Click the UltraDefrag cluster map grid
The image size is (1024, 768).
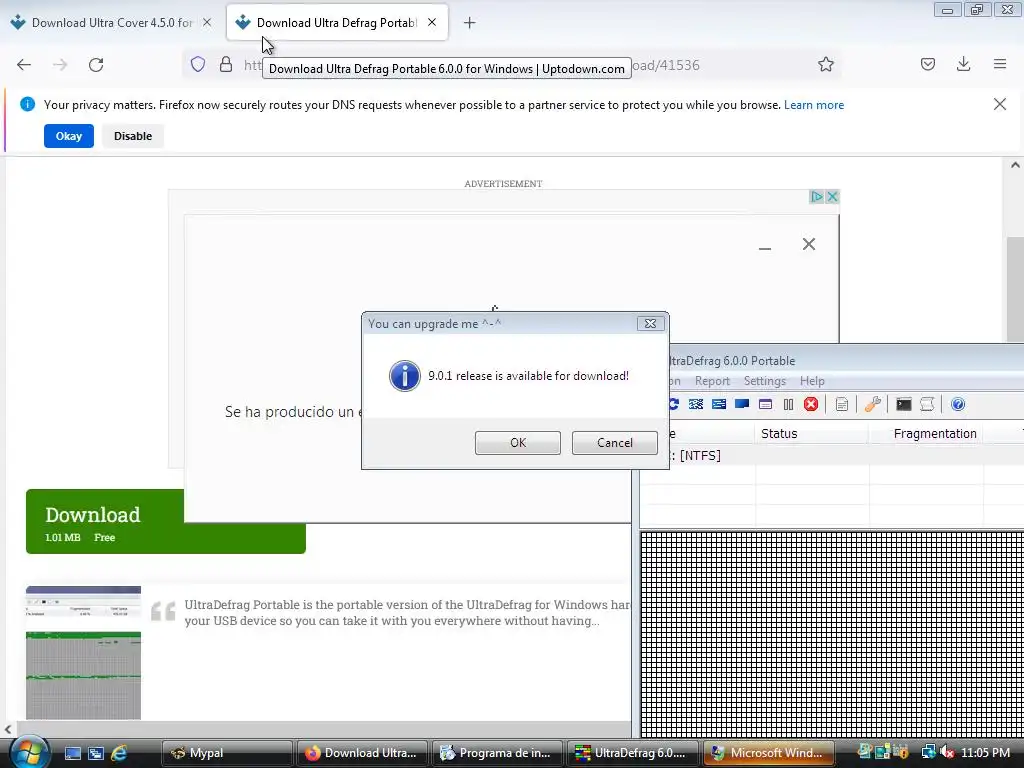point(832,635)
